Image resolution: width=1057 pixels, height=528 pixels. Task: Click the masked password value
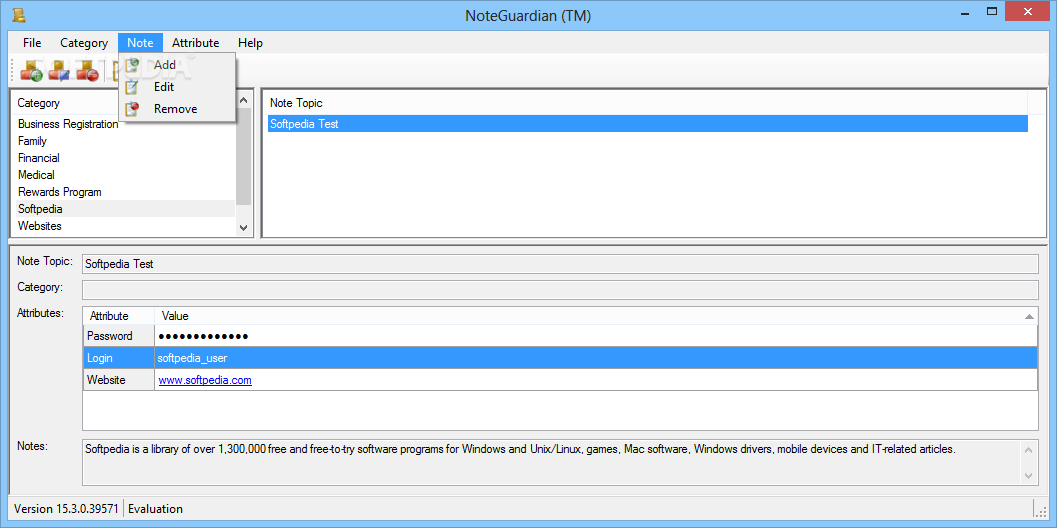pyautogui.click(x=203, y=336)
